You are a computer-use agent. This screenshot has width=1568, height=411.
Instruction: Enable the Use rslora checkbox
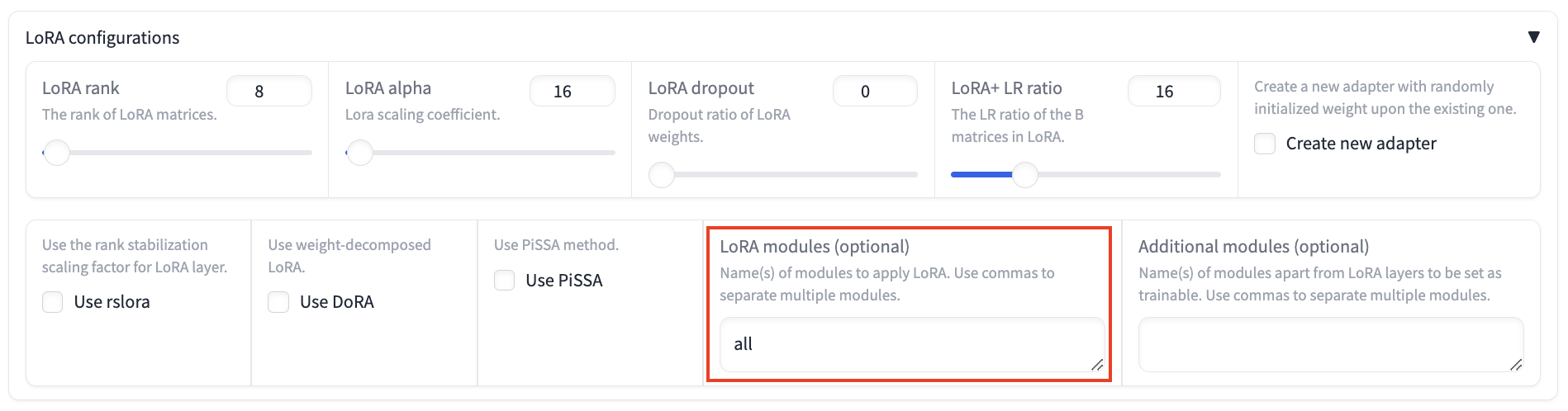[53, 302]
